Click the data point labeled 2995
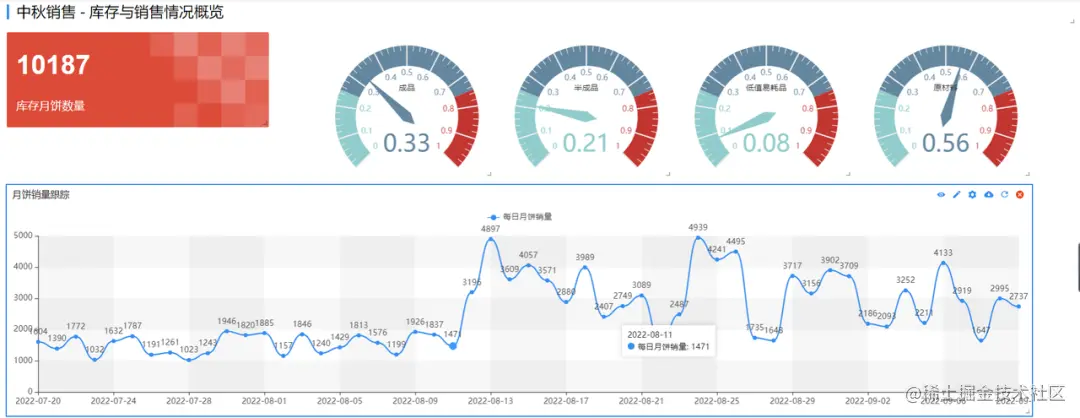The width and height of the screenshot is (1080, 418). click(x=999, y=298)
